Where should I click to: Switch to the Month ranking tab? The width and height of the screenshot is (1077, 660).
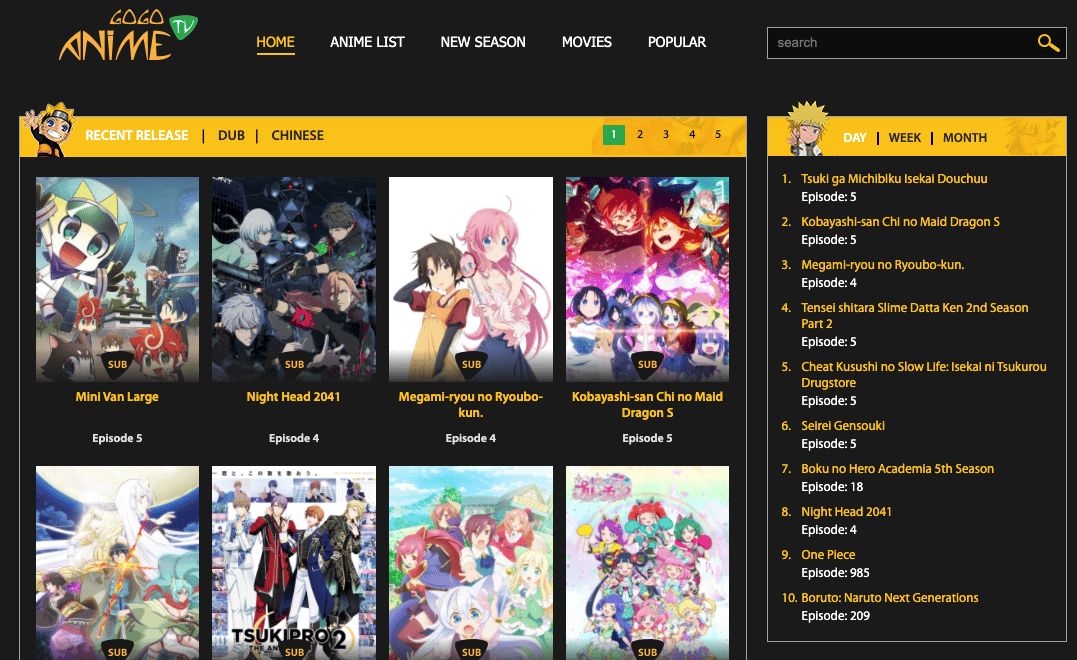[965, 137]
